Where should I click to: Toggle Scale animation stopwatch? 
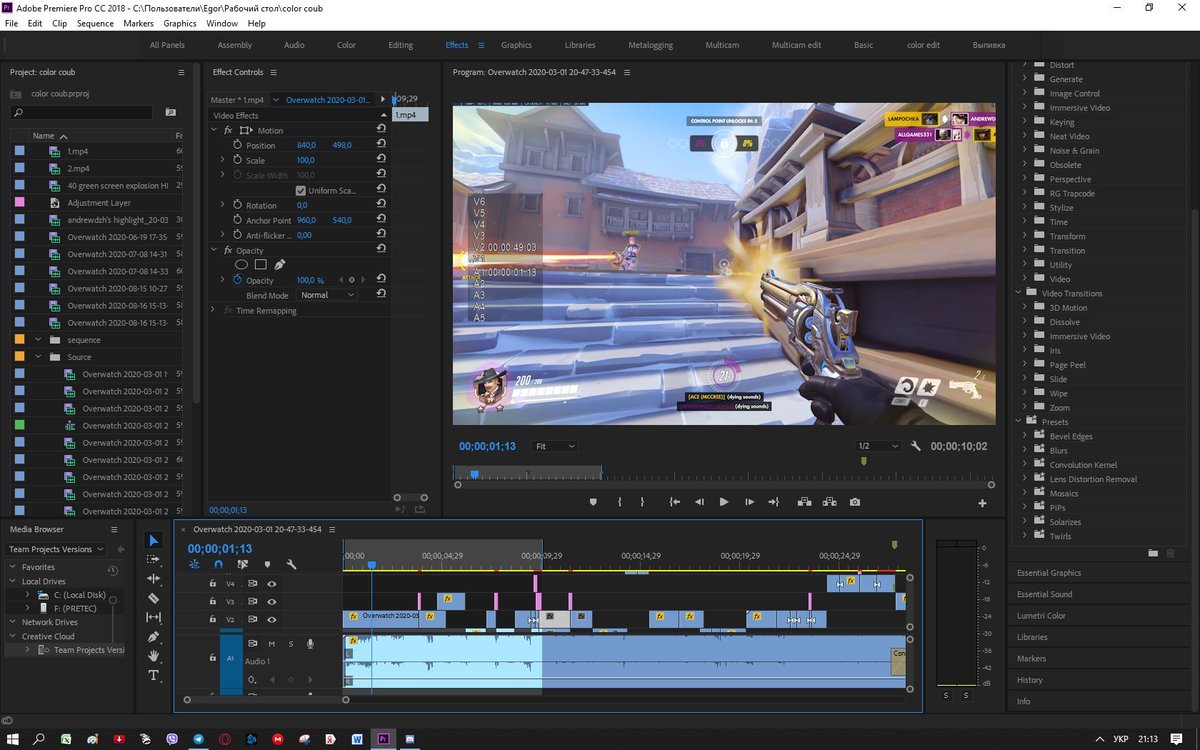tap(237, 160)
